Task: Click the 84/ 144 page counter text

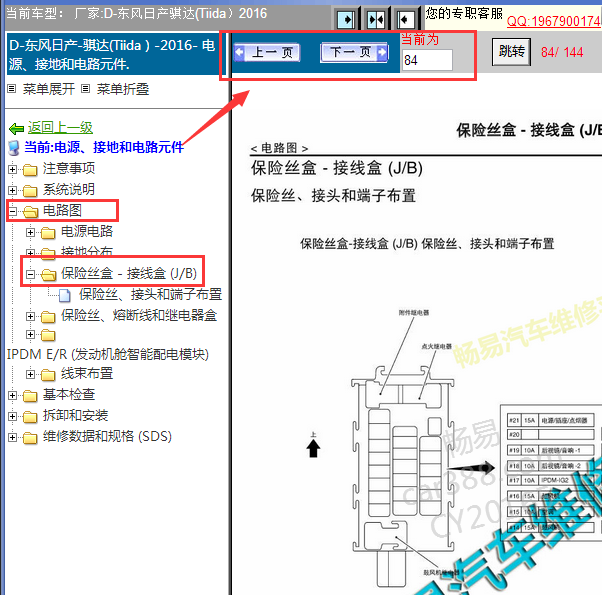Action: pyautogui.click(x=562, y=52)
